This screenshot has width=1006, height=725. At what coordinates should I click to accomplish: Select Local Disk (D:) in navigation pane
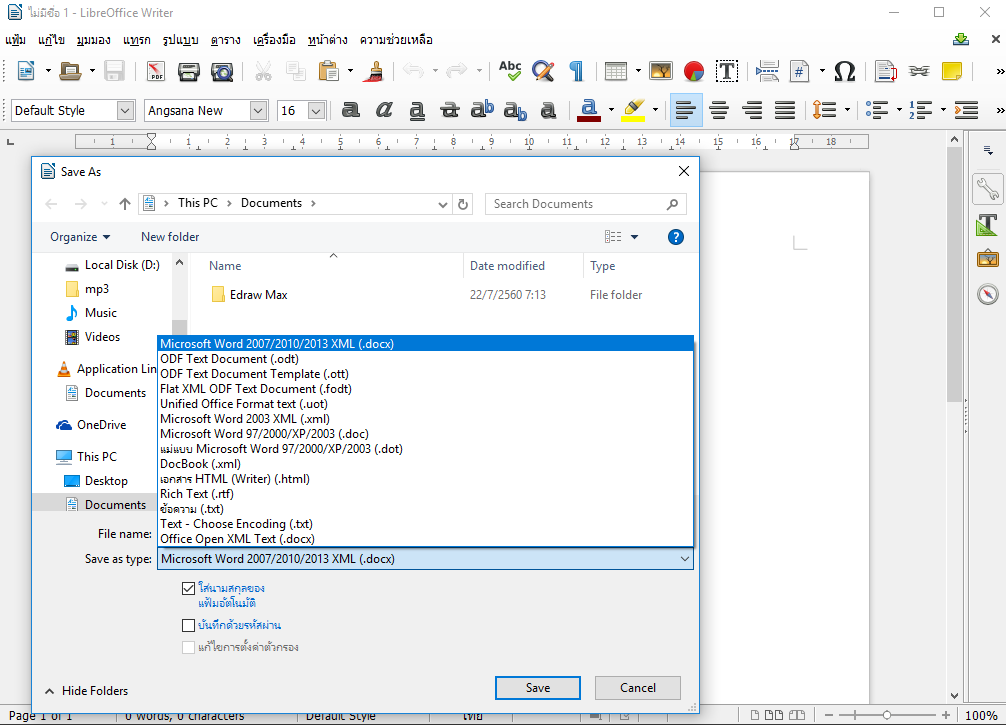coord(122,265)
